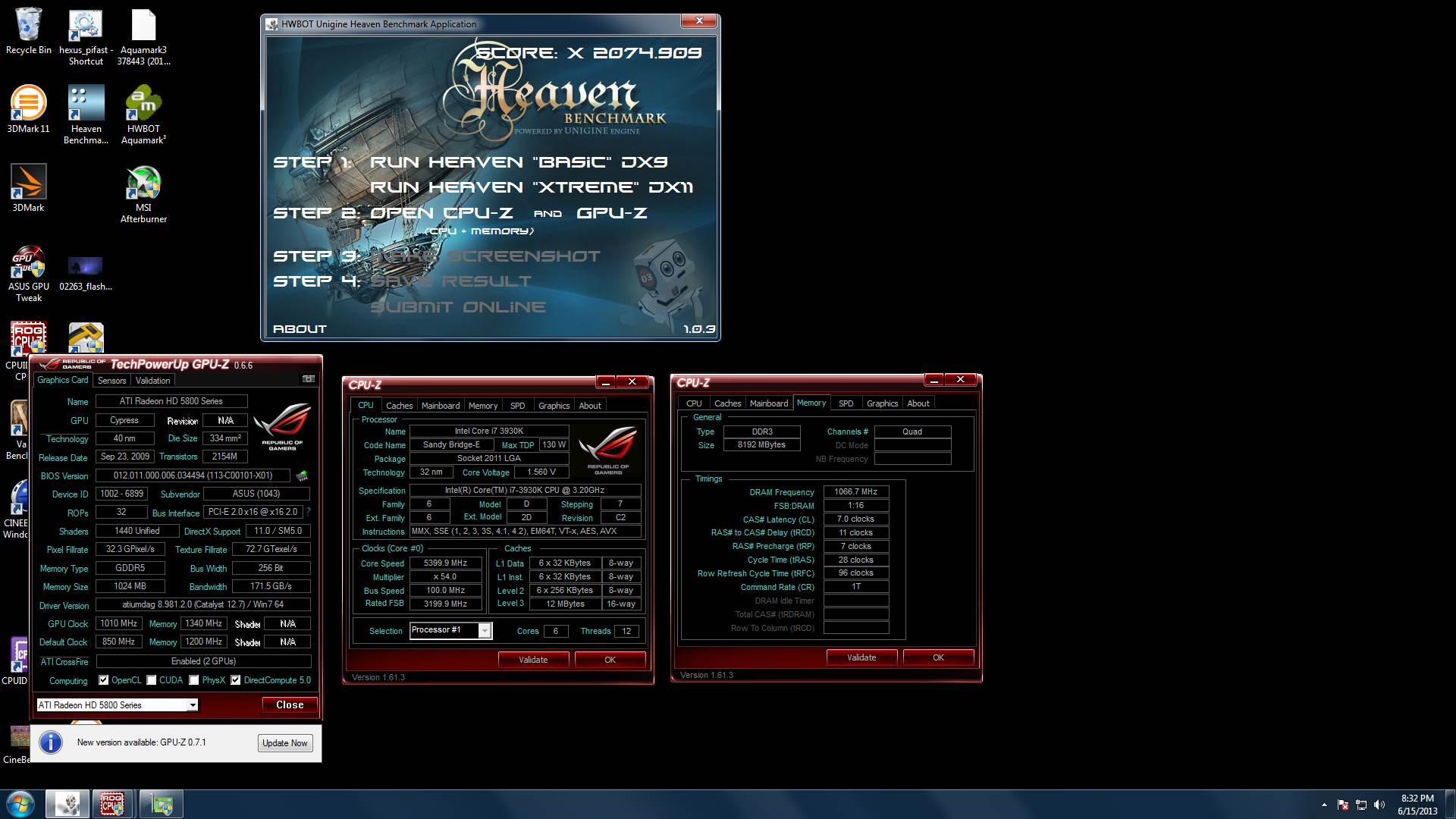
Task: Click the Driver Version field in GPU-Z
Action: click(x=203, y=605)
